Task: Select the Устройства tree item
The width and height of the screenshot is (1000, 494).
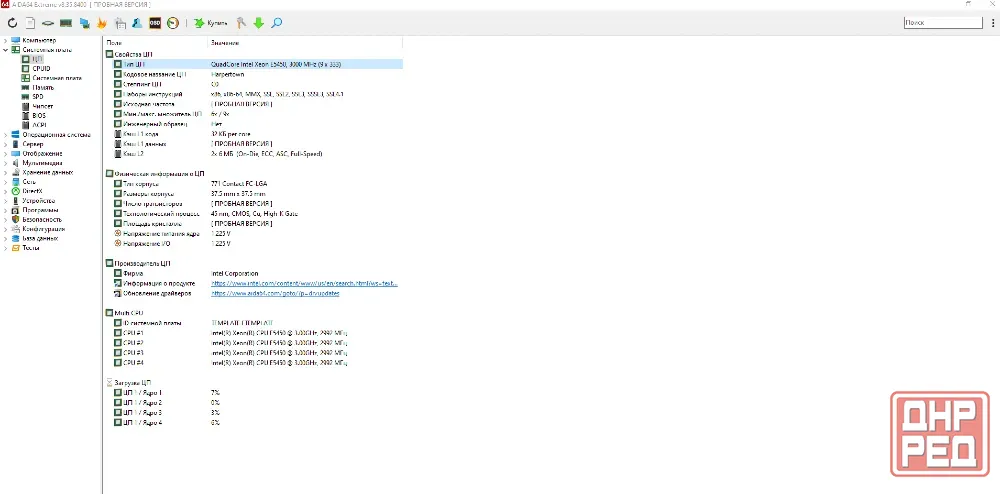Action: pyautogui.click(x=38, y=201)
